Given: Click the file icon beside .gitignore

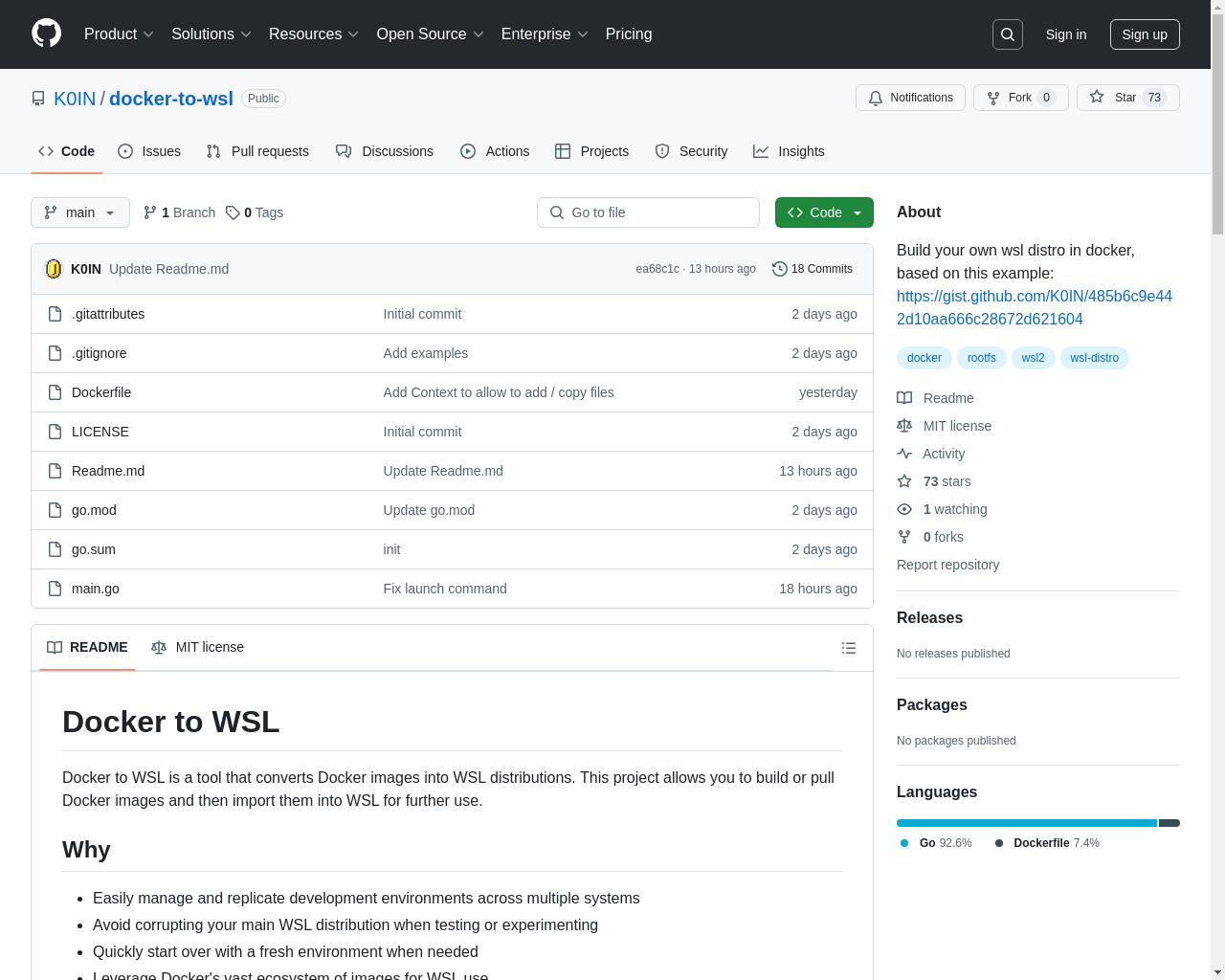Looking at the screenshot, I should coord(55,353).
